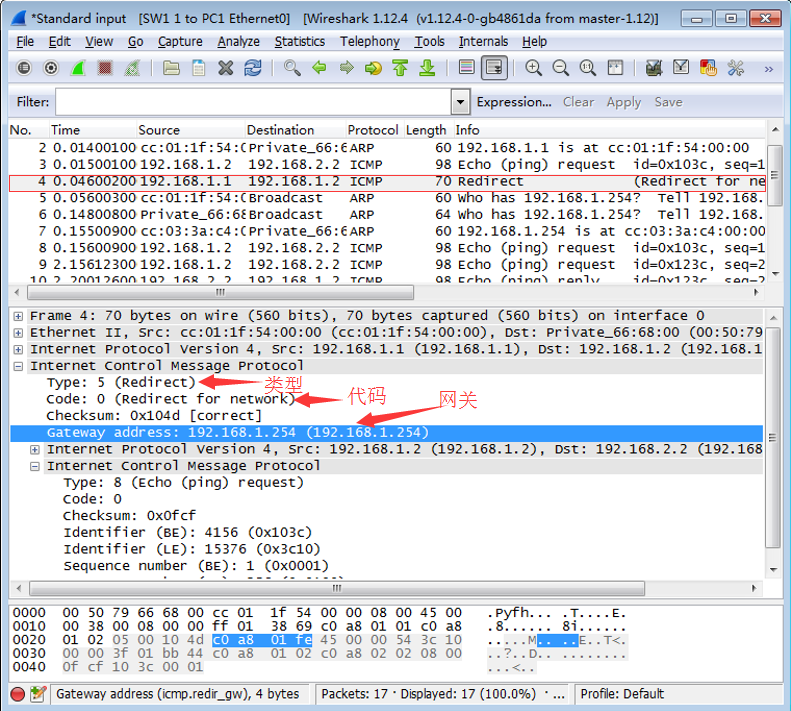Screen dimensions: 791x711
Task: Restart the running live capture
Action: point(132,68)
